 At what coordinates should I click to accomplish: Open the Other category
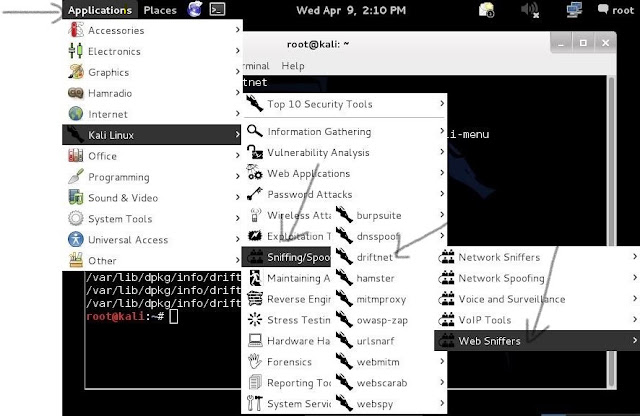152,260
